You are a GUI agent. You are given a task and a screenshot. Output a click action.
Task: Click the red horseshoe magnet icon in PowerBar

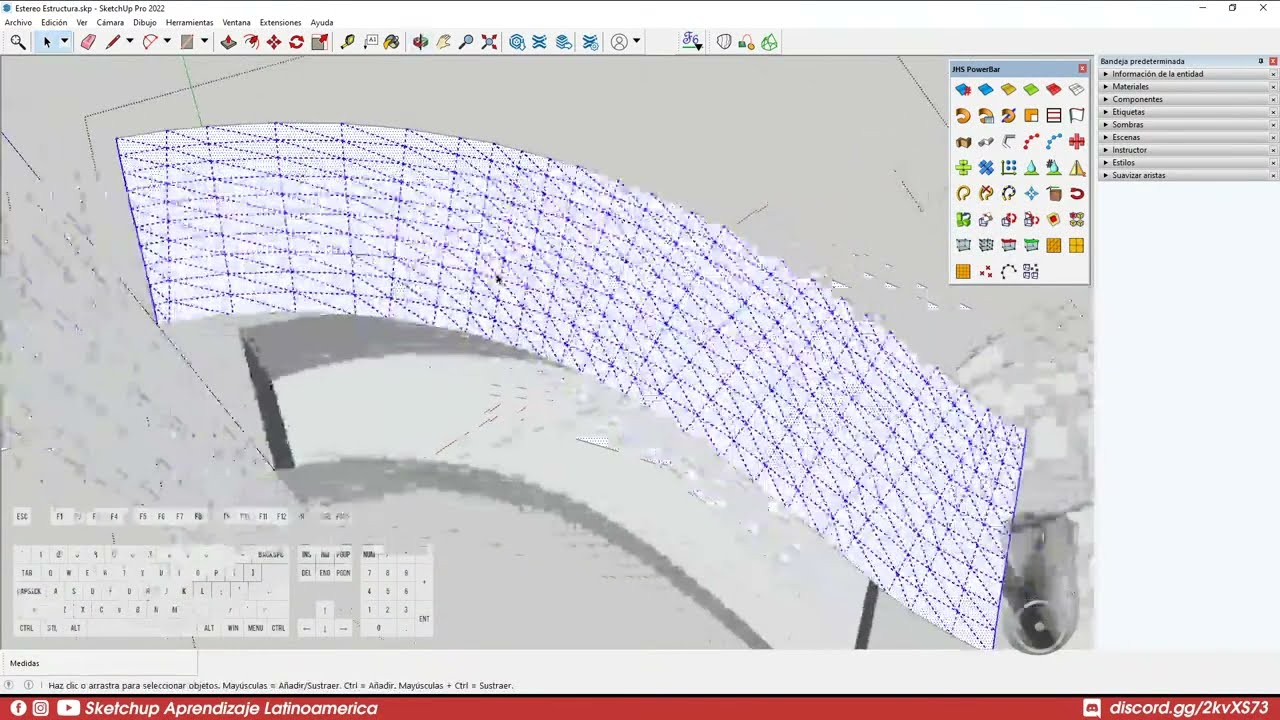pos(1077,194)
